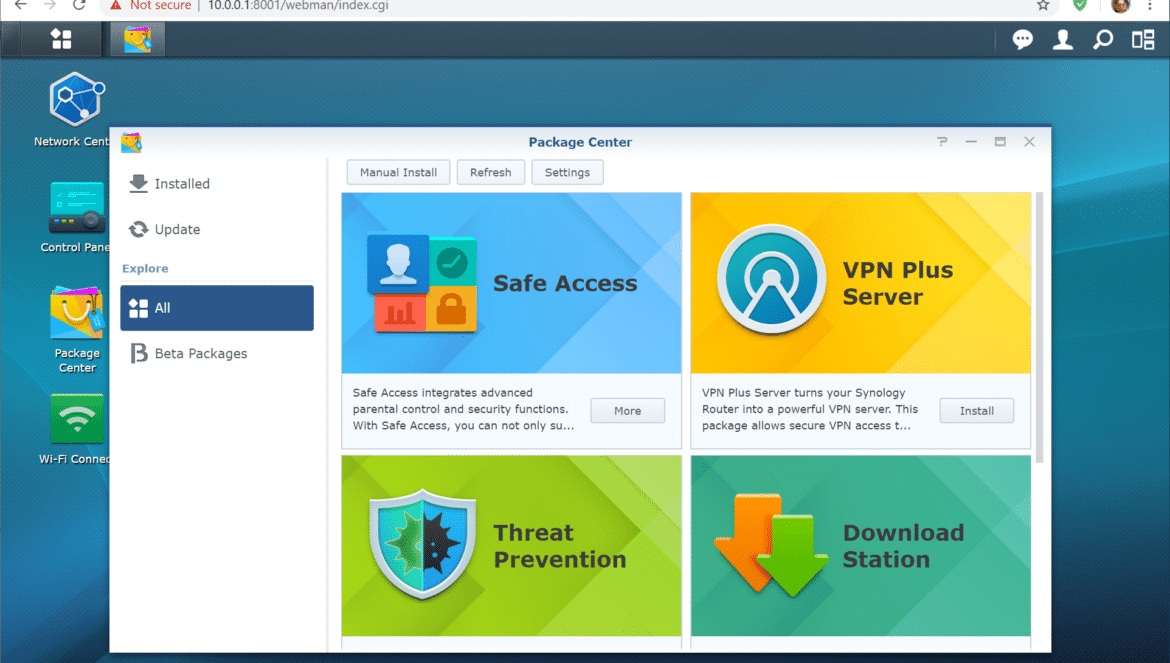Click browser back arrow
The width and height of the screenshot is (1170, 663).
[20, 6]
